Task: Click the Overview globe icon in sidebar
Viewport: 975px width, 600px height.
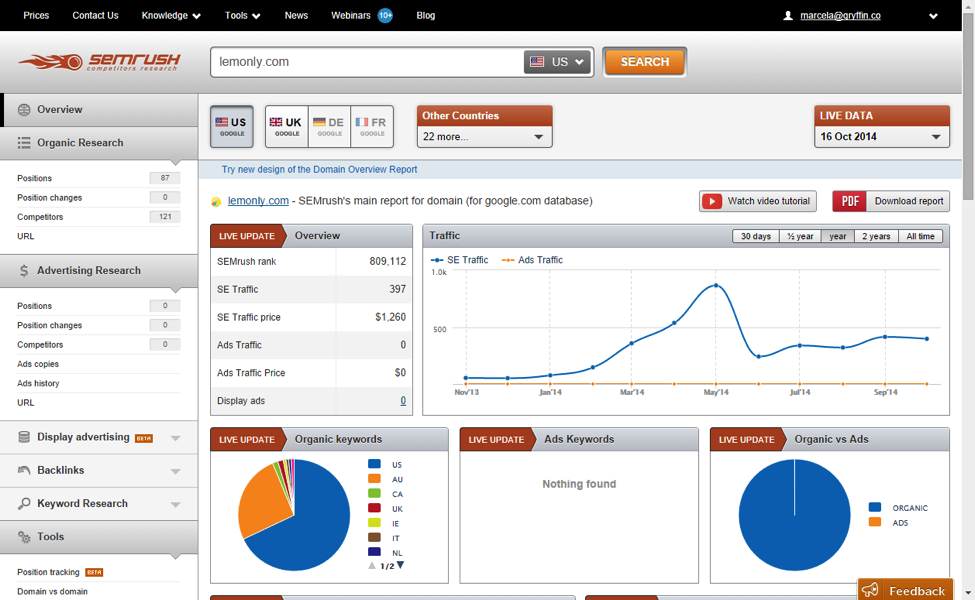Action: [24, 110]
